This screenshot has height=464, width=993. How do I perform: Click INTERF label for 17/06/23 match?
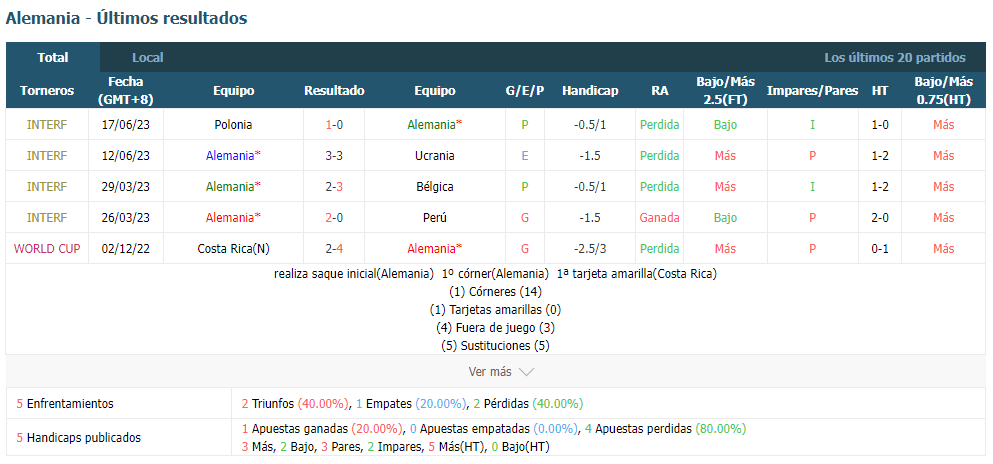pyautogui.click(x=47, y=125)
